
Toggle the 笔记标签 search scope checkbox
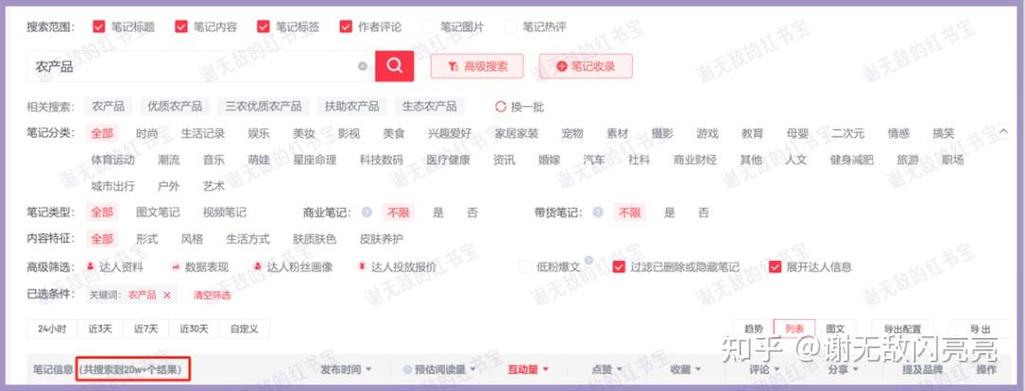click(x=263, y=27)
